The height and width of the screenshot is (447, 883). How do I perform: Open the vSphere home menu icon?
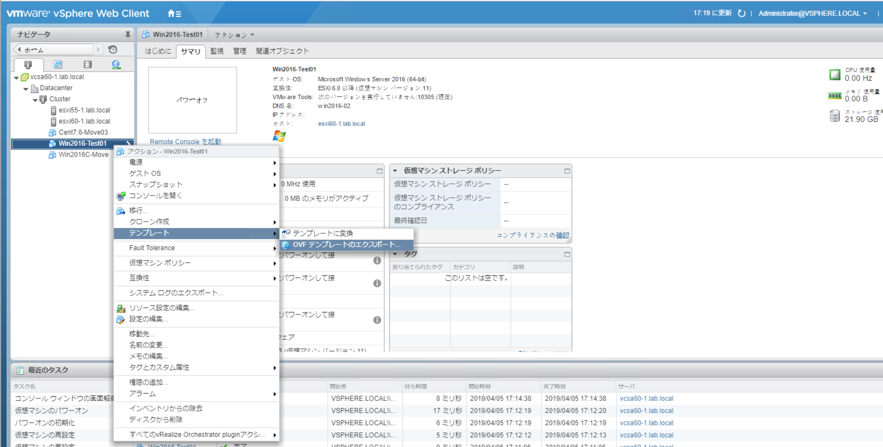point(174,14)
